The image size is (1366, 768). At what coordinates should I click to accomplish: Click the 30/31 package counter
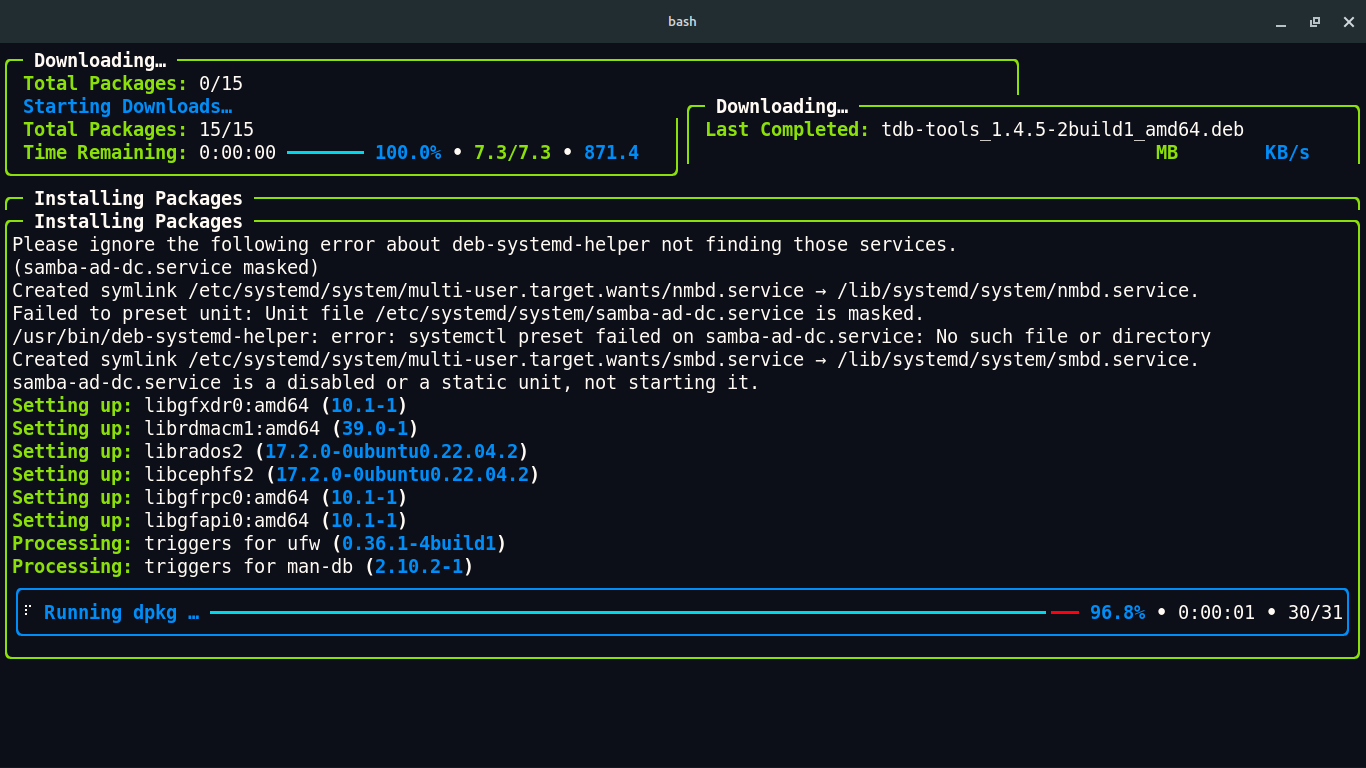pyautogui.click(x=1315, y=612)
